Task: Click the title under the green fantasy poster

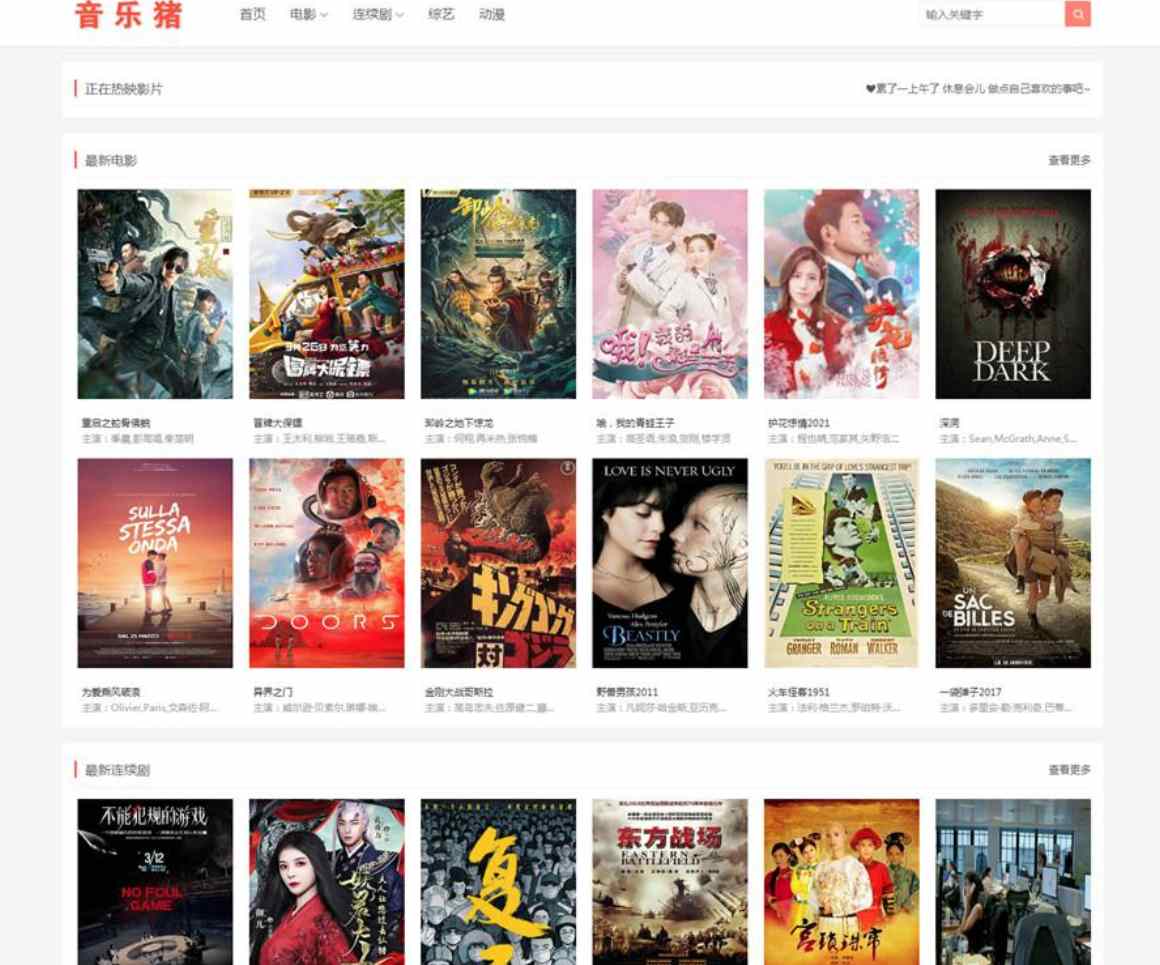Action: point(459,423)
